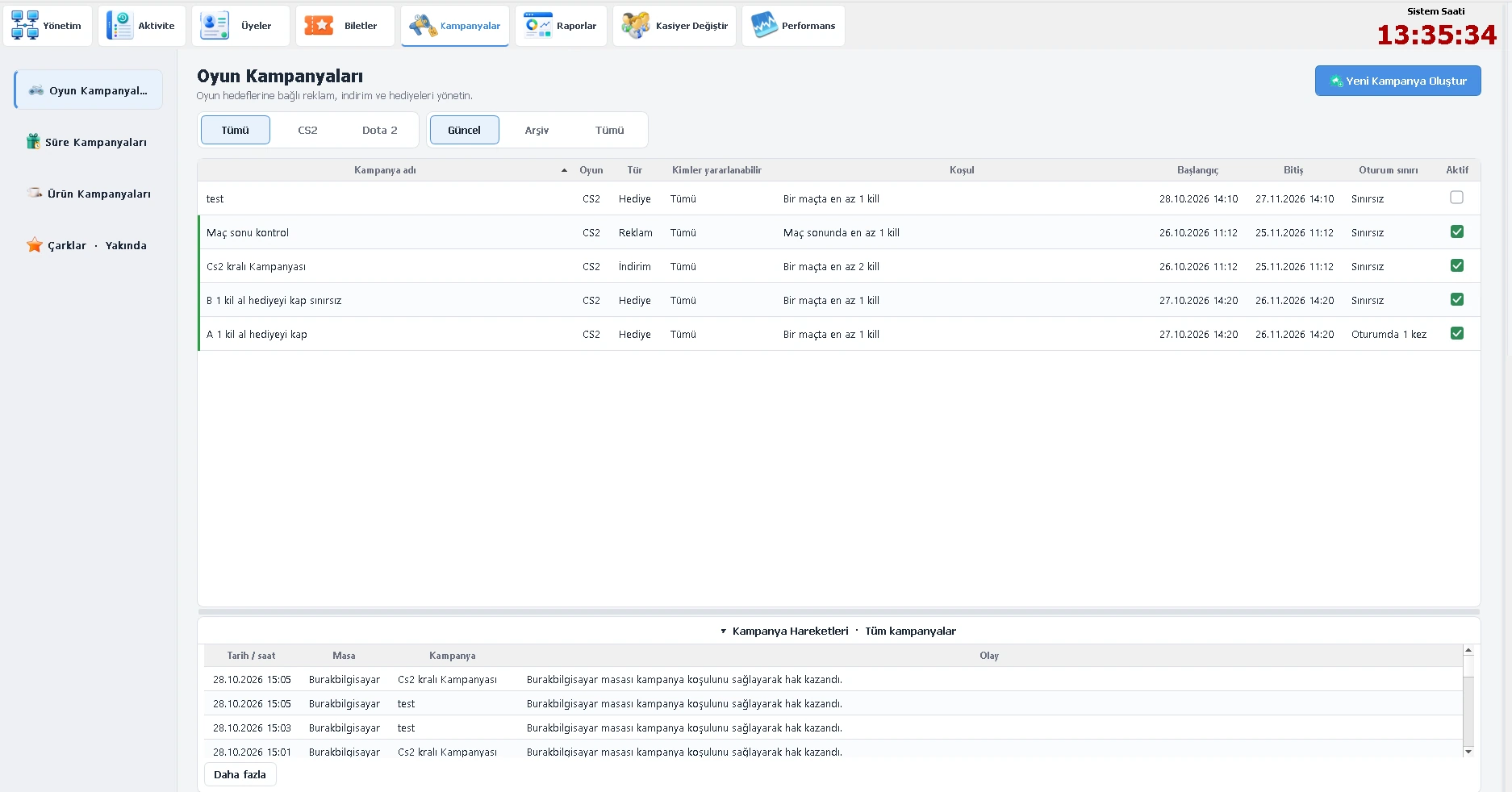Screen dimensions: 1512x792
Task: Click the Kasiyer Değiştir icon
Action: click(636, 26)
